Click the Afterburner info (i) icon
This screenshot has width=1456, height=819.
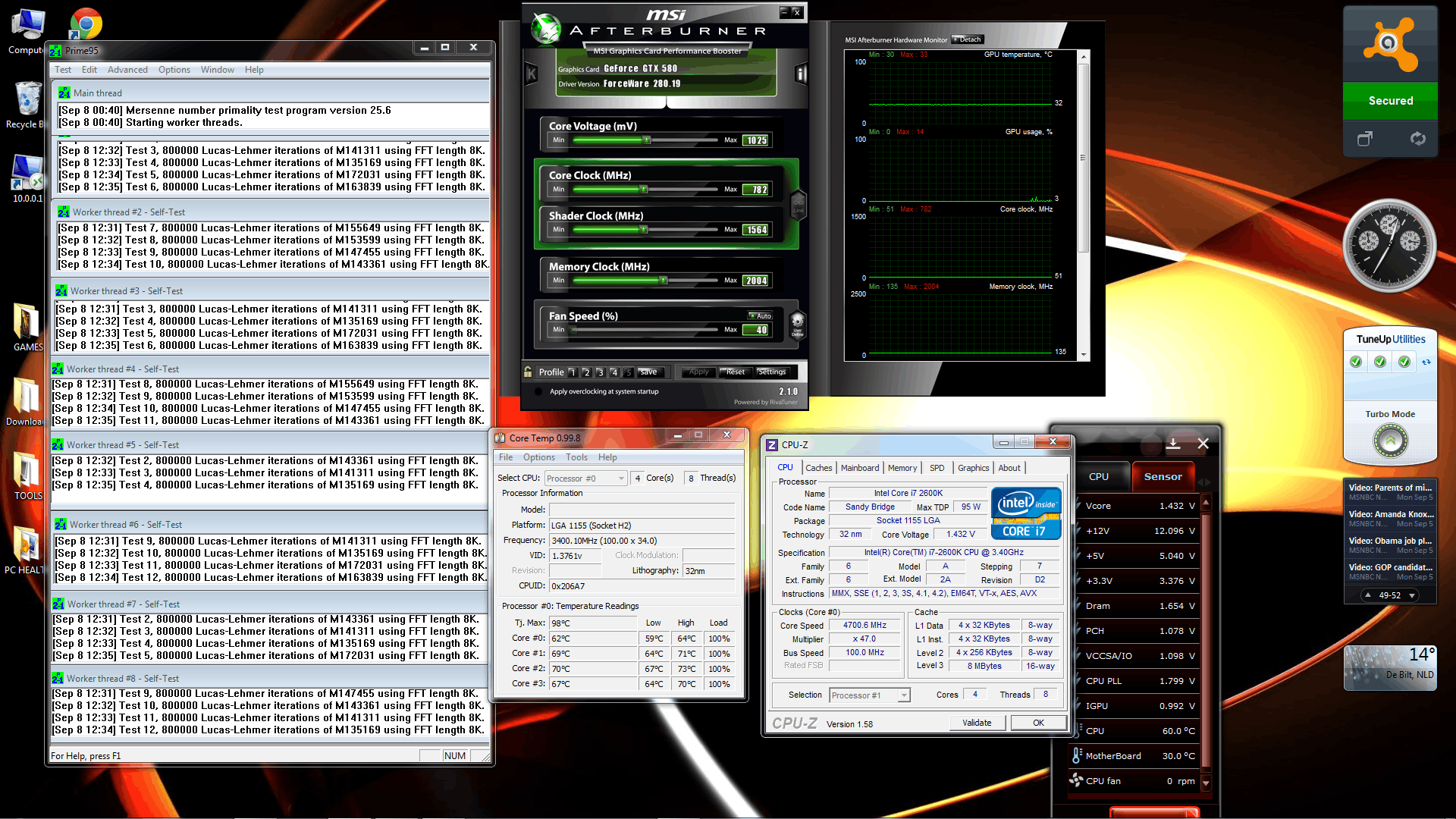pos(801,74)
